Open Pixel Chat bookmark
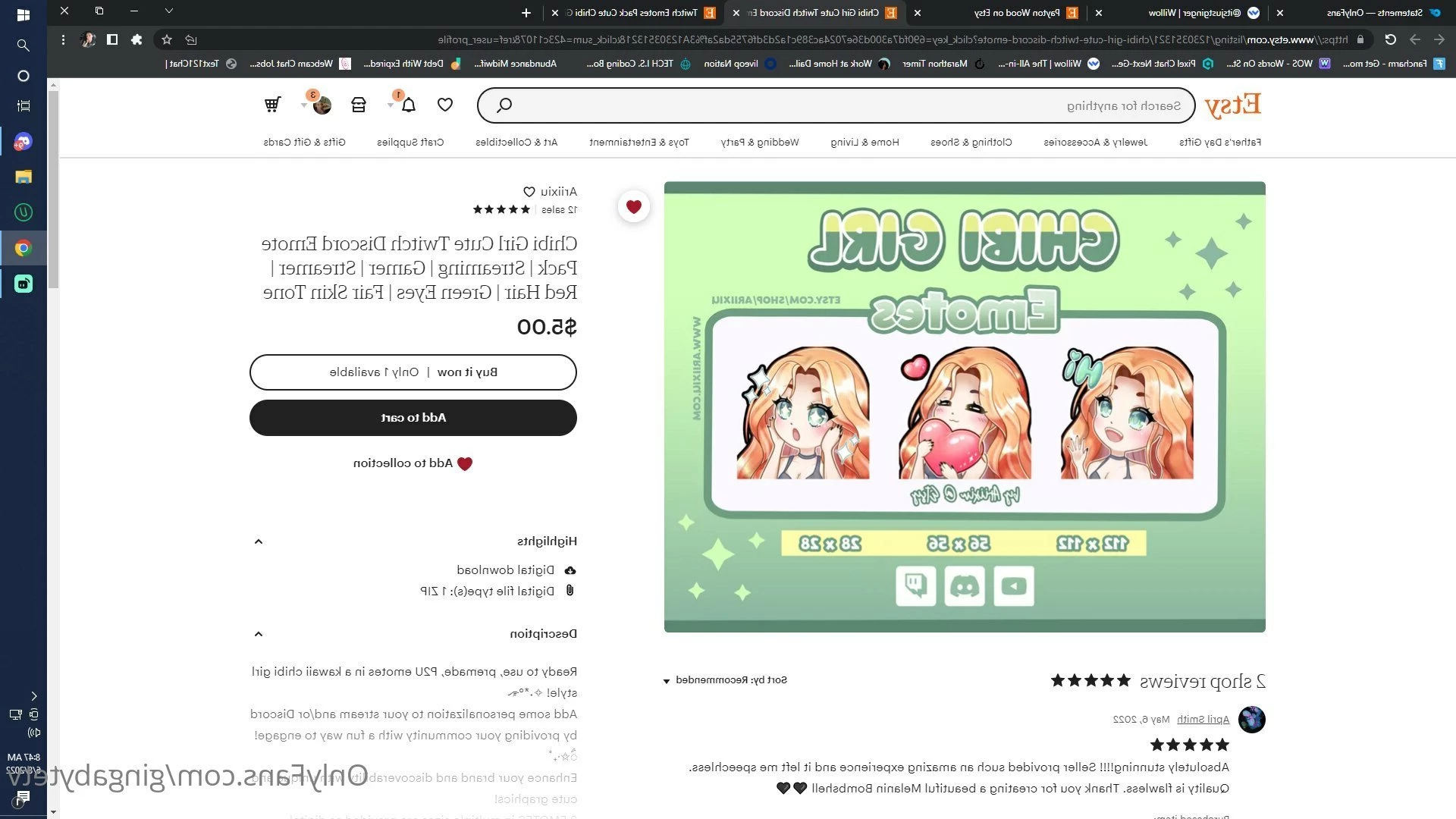Image resolution: width=1456 pixels, height=819 pixels. pos(1162,64)
